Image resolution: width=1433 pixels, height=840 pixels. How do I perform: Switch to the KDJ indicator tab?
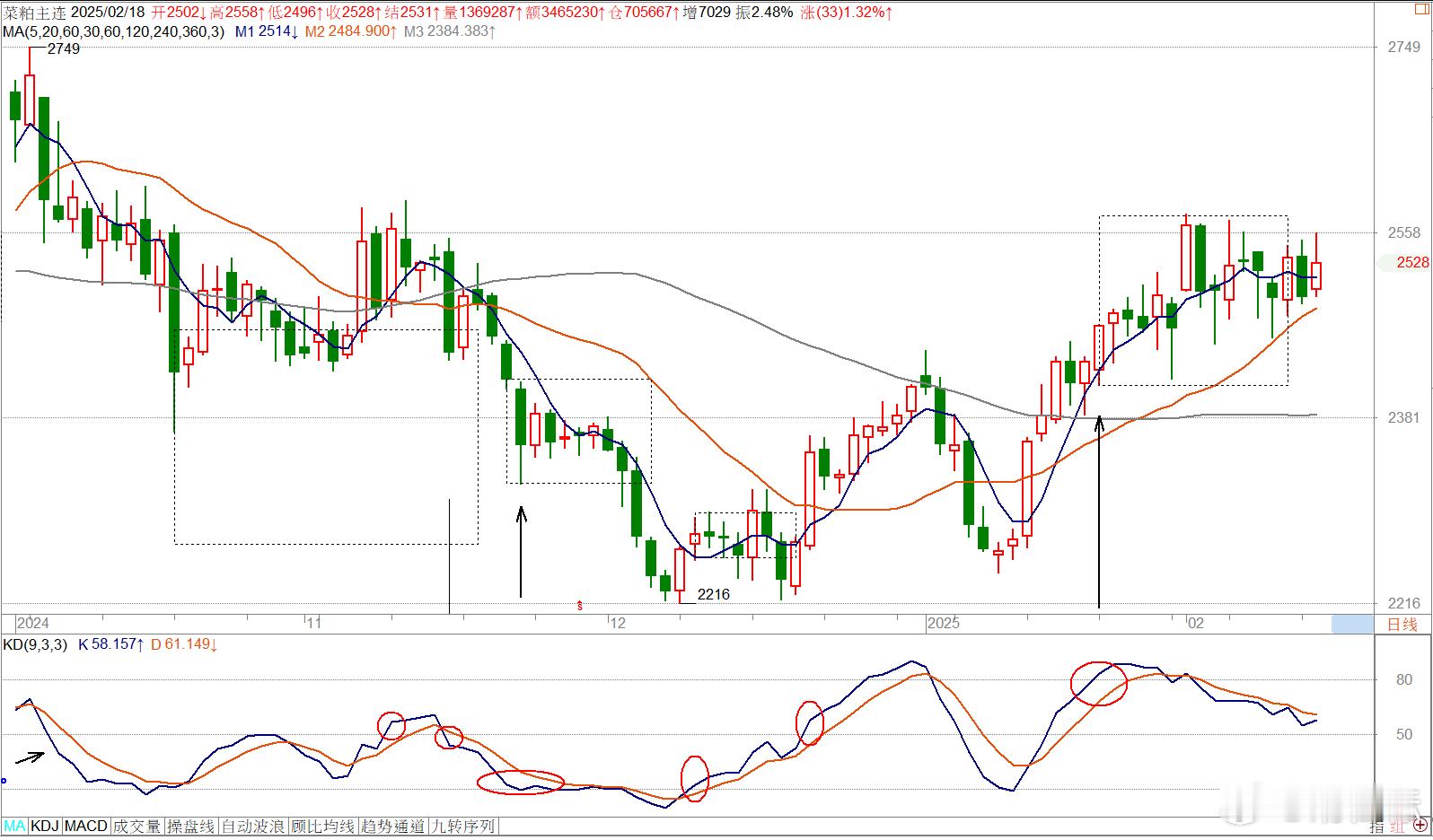tap(45, 826)
